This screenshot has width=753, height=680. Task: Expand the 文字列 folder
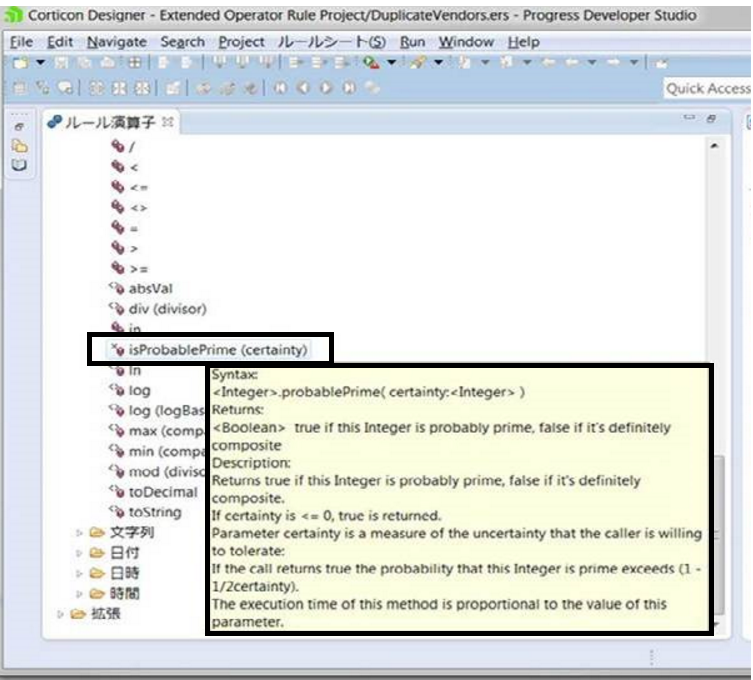tap(79, 532)
